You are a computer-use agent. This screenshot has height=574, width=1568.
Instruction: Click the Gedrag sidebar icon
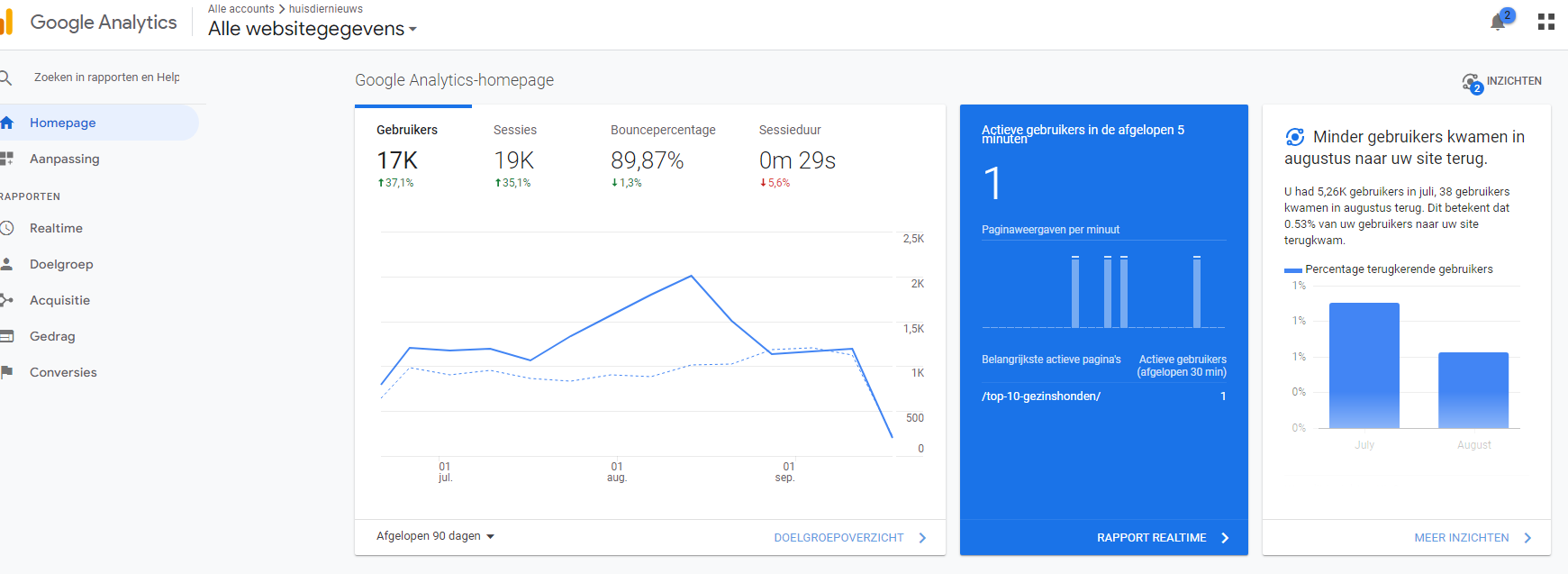pyautogui.click(x=6, y=336)
